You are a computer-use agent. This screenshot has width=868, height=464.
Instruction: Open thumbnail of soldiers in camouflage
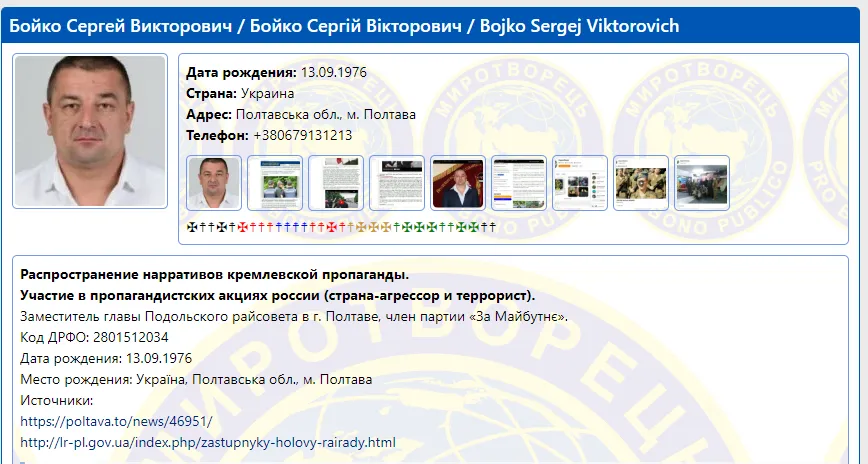[x=641, y=183]
